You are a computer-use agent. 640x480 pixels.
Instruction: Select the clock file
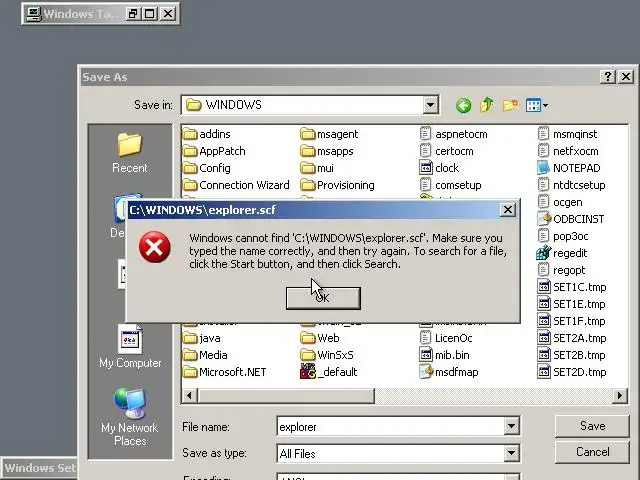(x=439, y=168)
